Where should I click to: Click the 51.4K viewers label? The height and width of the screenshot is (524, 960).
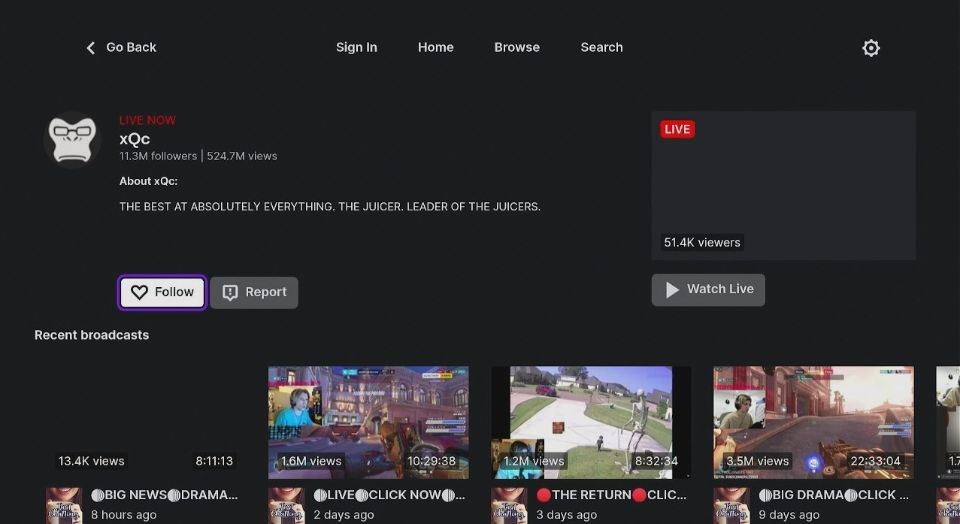point(702,242)
